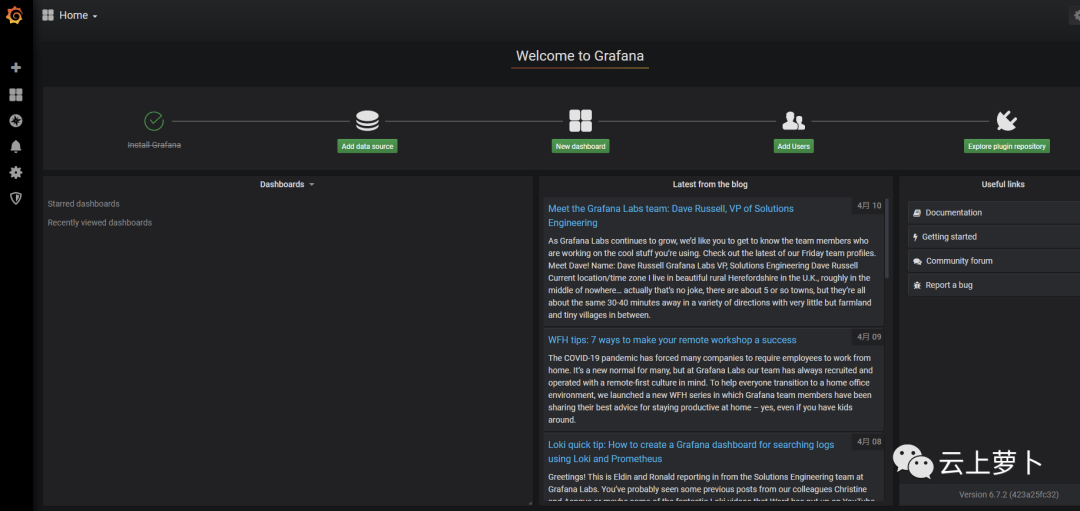Screen dimensions: 1080x511
Task: Open the Configuration gear icon in the sidebar
Action: [x=16, y=172]
